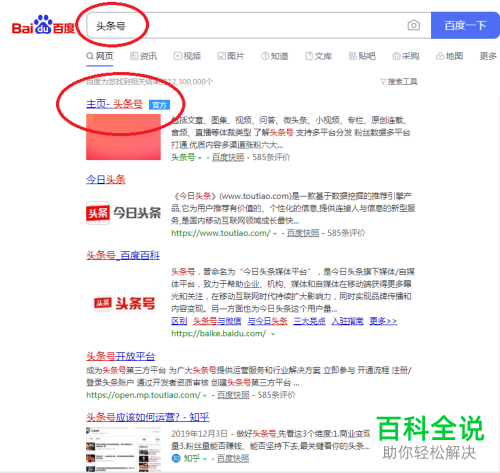Screen dimensions: 500x473
Task: Open 百度快照 for open.mp.toutiao.com result
Action: tap(233, 395)
